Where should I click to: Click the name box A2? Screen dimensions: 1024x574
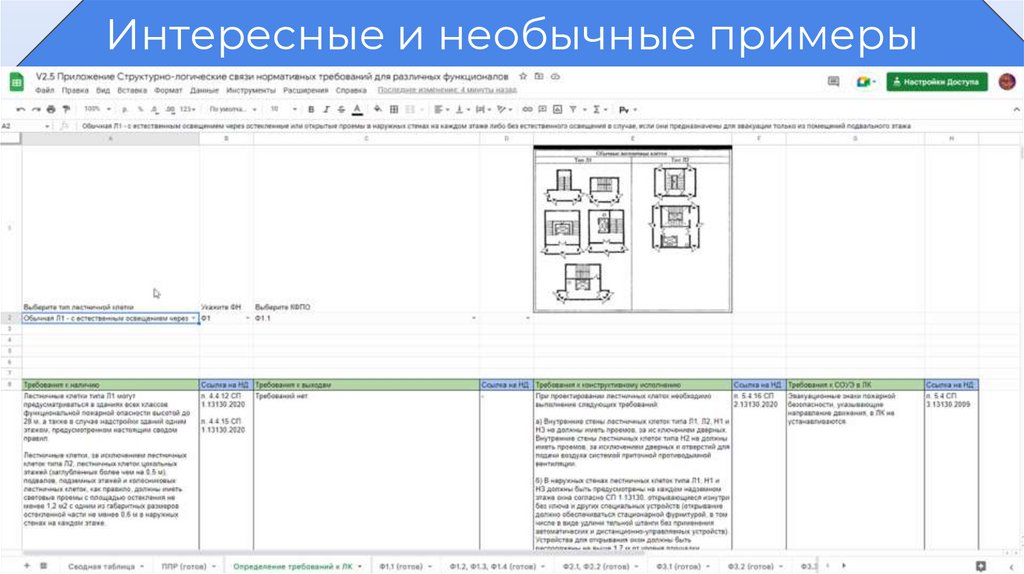(25, 126)
